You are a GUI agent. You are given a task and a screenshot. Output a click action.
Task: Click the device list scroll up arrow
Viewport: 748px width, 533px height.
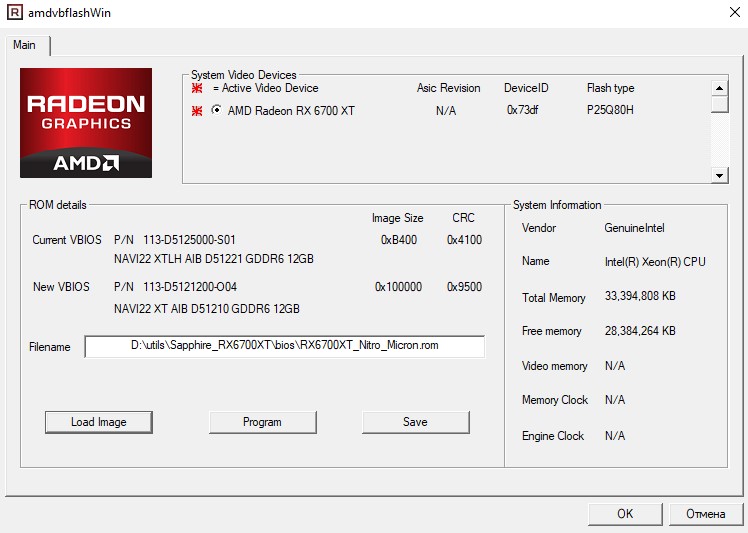(x=719, y=88)
